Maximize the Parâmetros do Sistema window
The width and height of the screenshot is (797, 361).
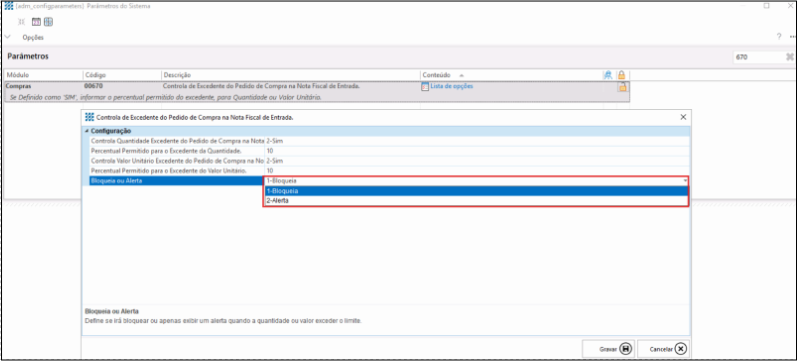tap(767, 6)
